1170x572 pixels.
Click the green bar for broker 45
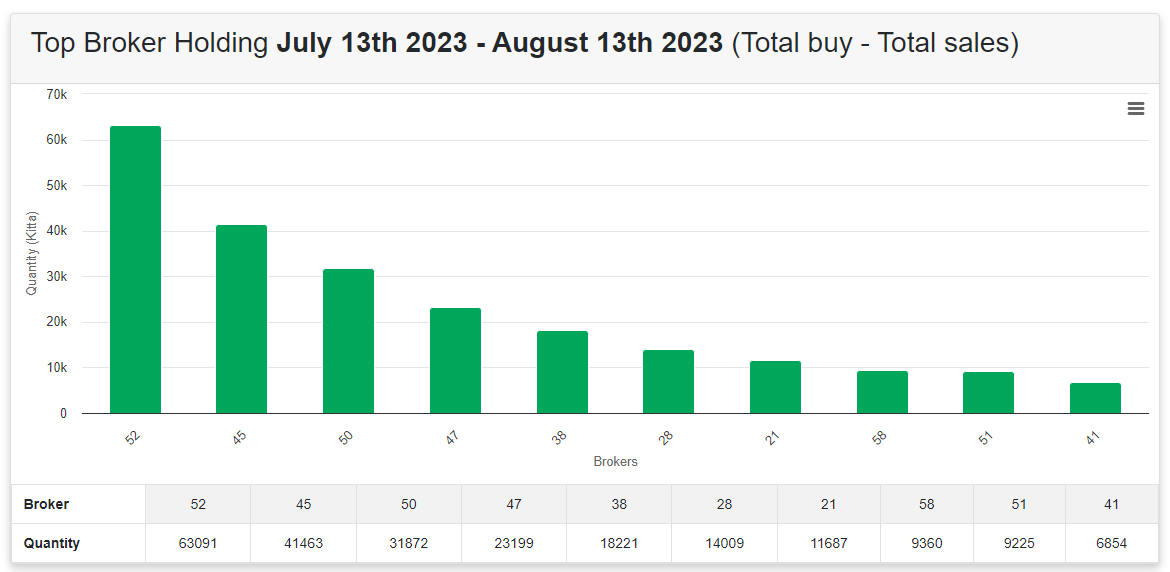242,319
